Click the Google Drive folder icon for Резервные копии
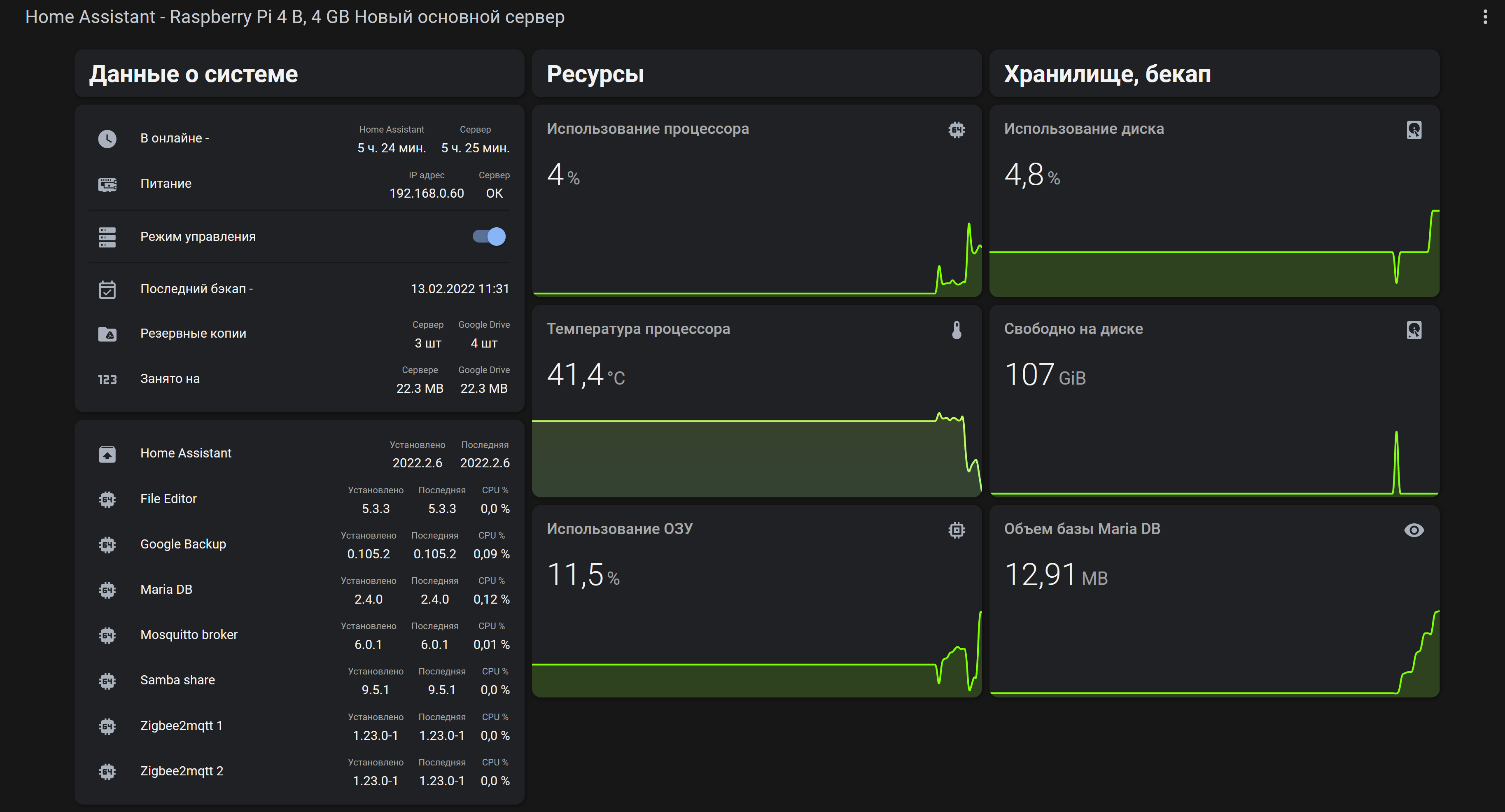Viewport: 1505px width, 812px height. pos(107,334)
